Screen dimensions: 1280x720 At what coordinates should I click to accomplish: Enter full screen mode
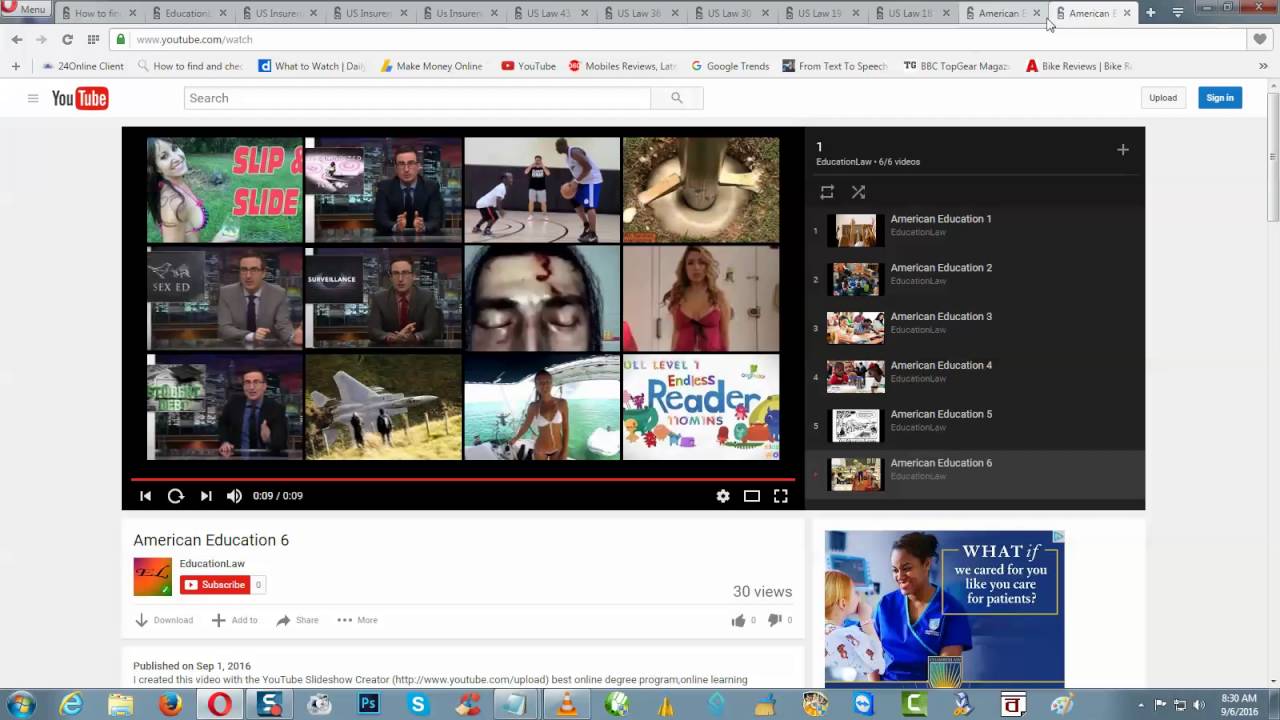coord(781,496)
